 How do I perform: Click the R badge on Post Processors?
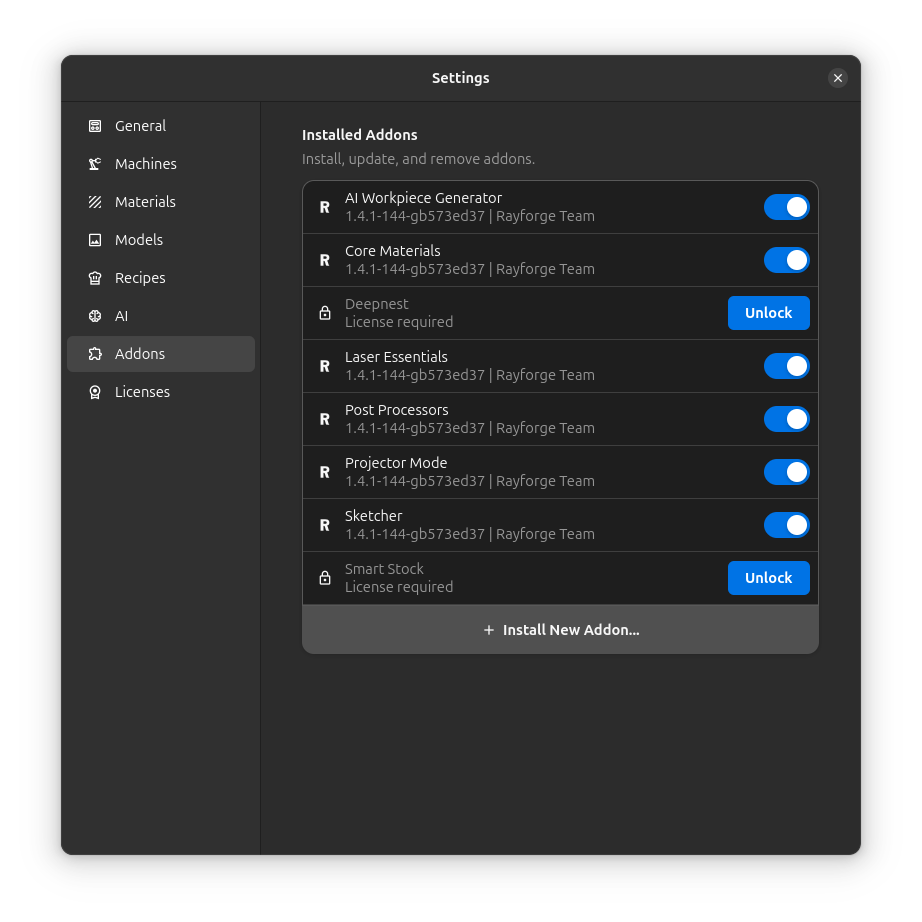pyautogui.click(x=324, y=418)
